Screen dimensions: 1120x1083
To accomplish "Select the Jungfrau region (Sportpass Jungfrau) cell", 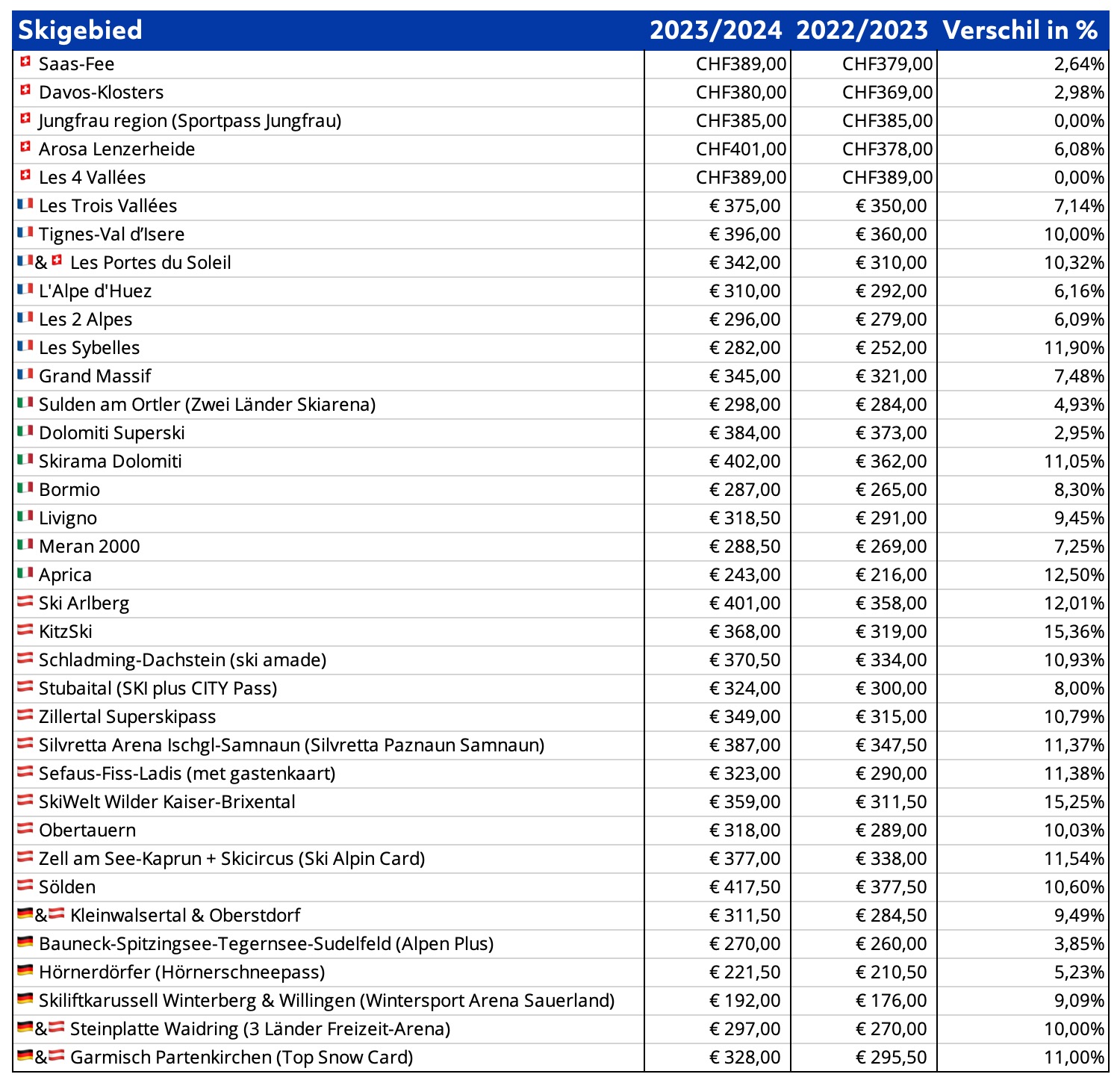I will [x=329, y=121].
